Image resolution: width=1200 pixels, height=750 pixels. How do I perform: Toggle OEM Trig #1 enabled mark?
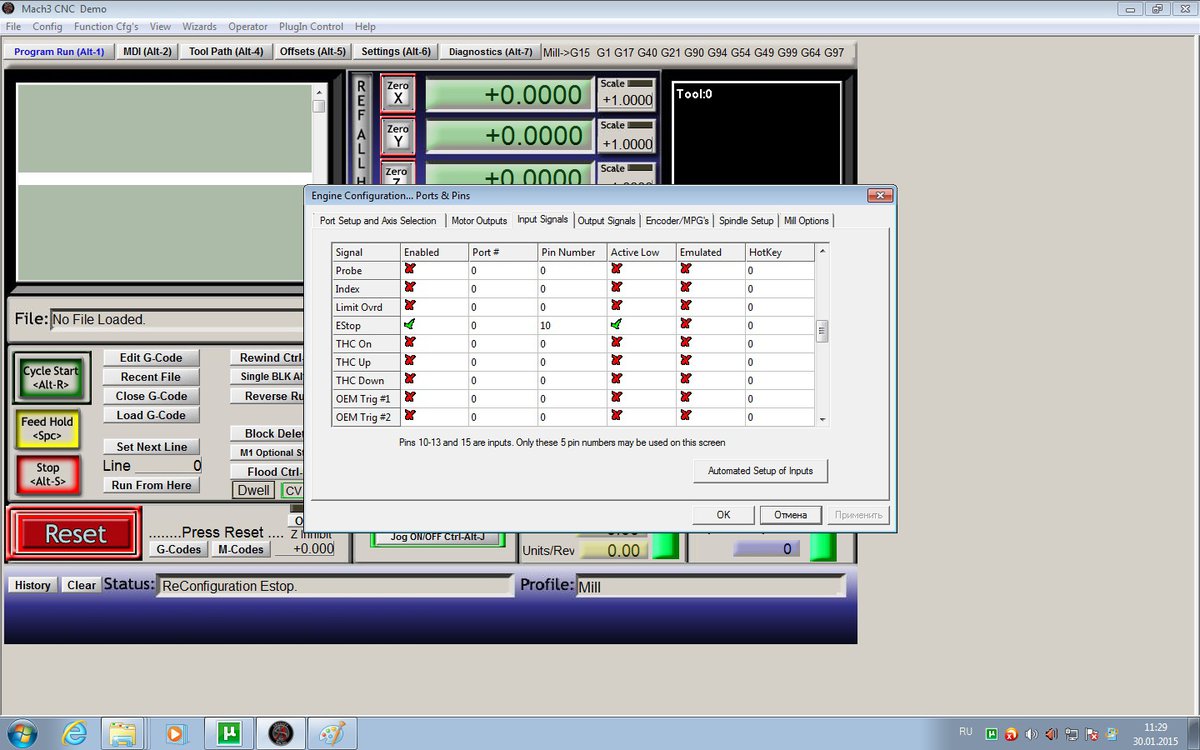pyautogui.click(x=410, y=398)
